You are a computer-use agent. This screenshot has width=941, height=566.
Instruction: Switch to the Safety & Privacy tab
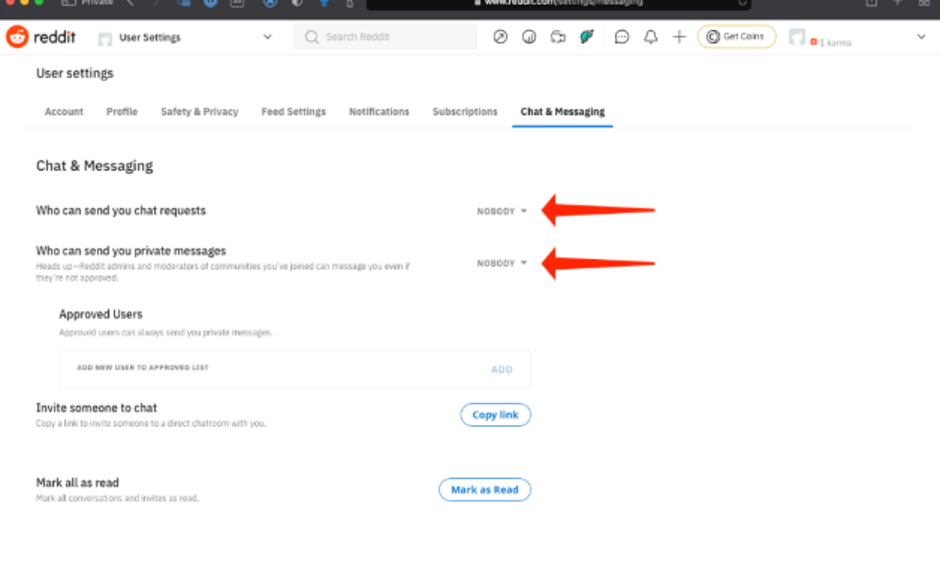199,112
